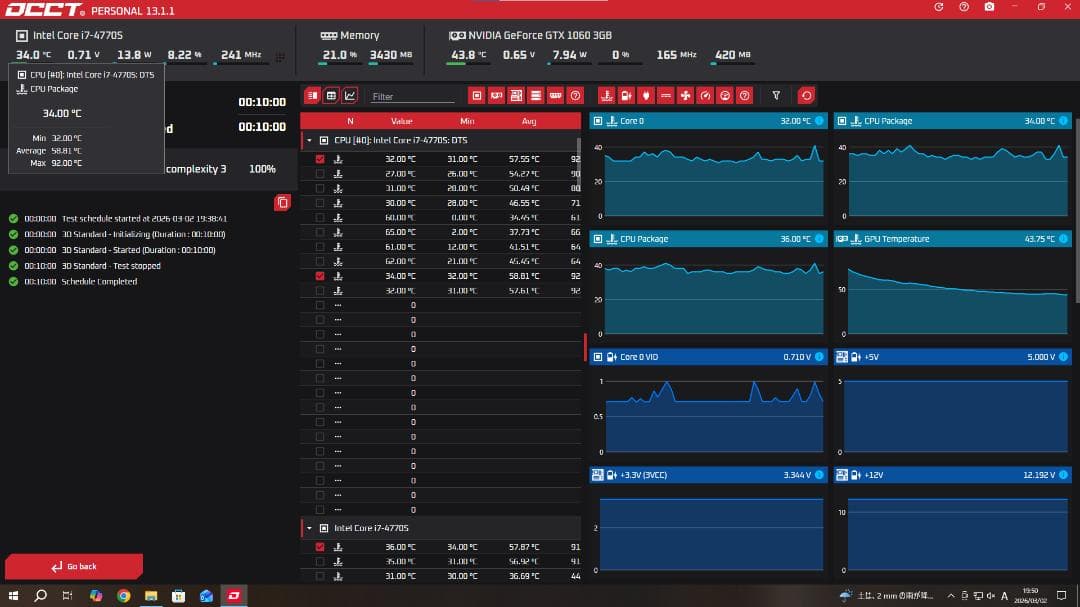Click the blue dot on Core 0 VID graph
This screenshot has width=1080, height=607.
click(819, 357)
